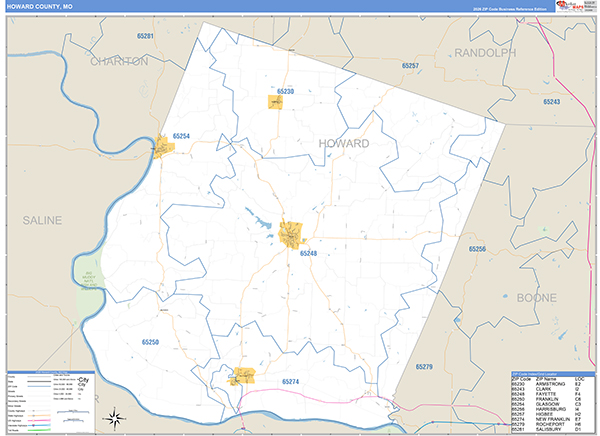This screenshot has width=600, height=436.
Task: Click the blue Interstate Highways legend line
Action: [x=39, y=425]
